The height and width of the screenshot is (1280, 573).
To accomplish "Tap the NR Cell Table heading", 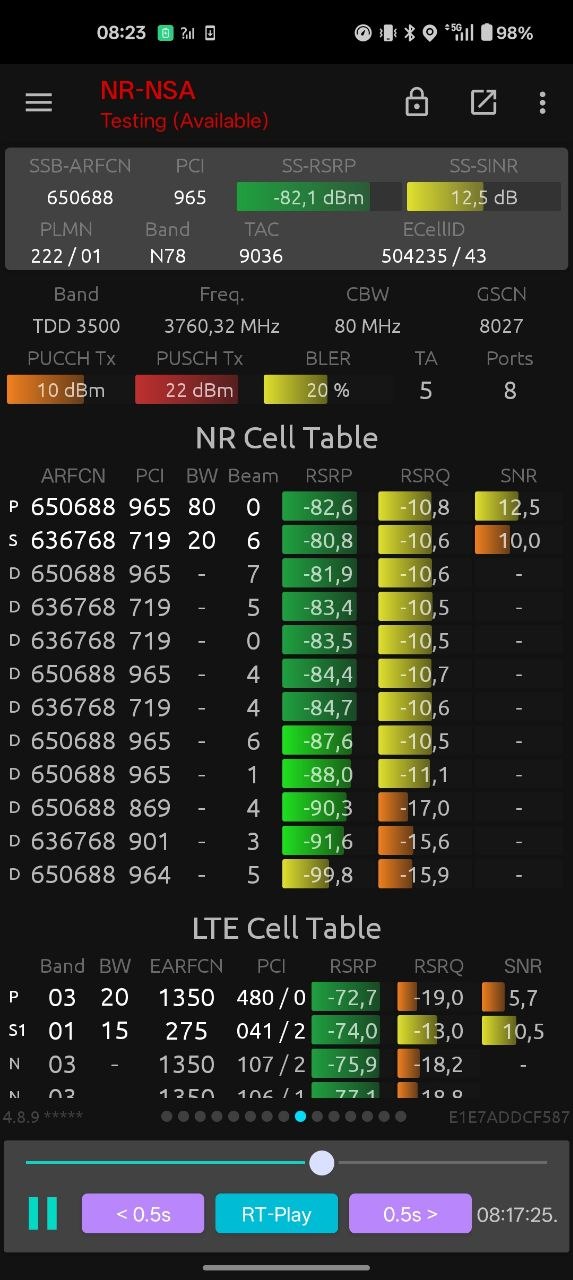I will [286, 438].
